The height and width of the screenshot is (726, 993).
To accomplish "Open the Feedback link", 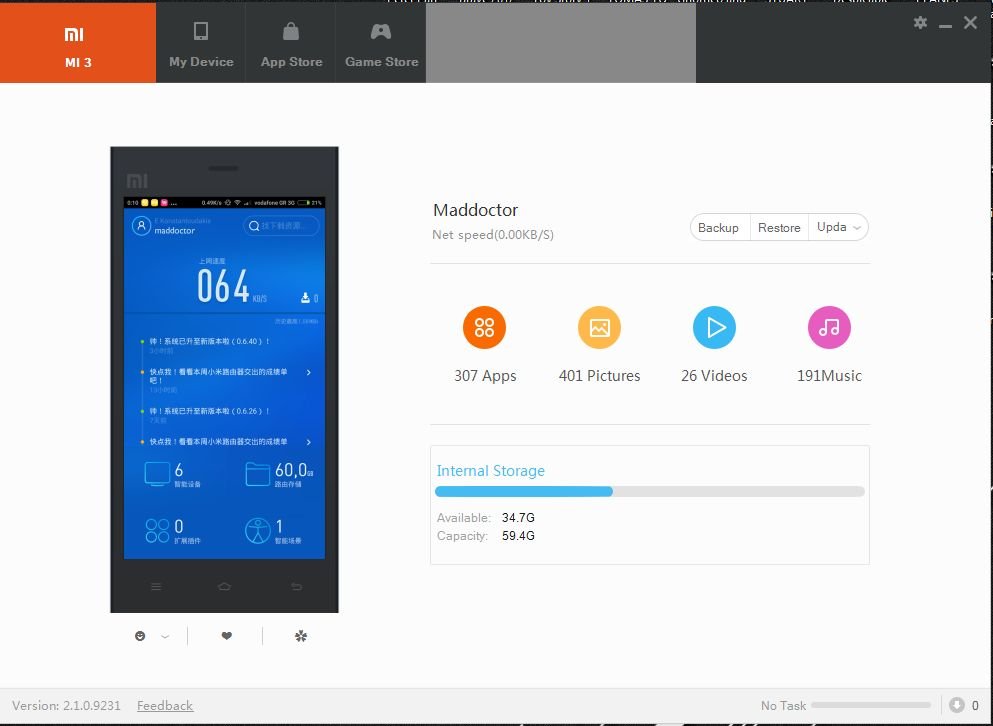I will point(165,706).
